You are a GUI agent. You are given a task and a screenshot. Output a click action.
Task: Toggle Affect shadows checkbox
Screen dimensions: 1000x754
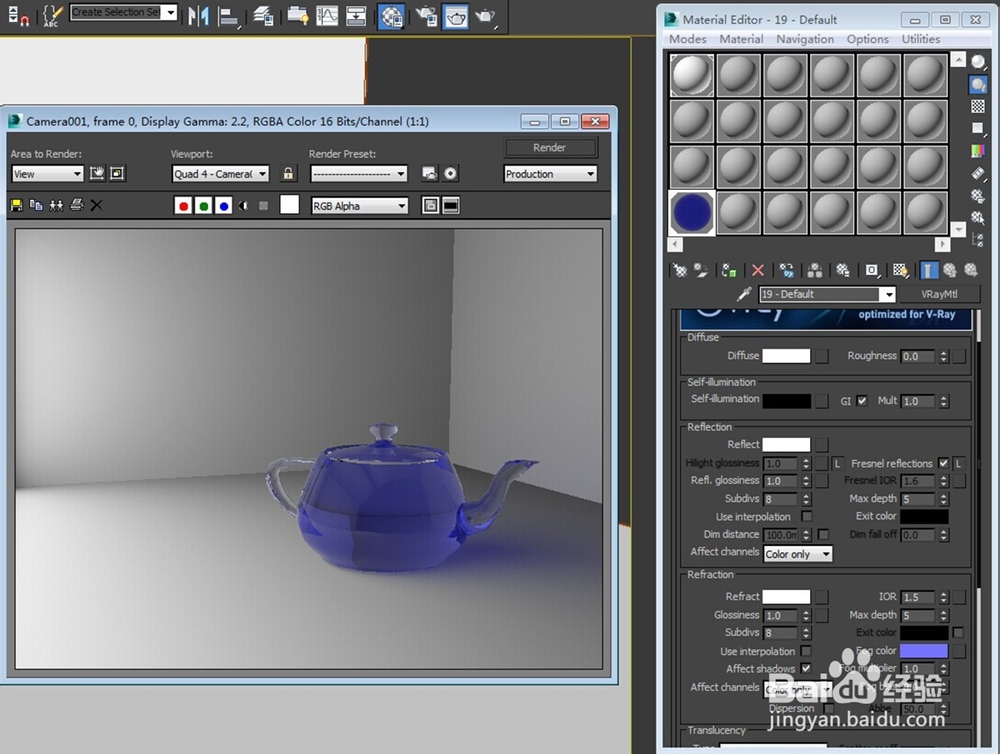click(x=806, y=668)
